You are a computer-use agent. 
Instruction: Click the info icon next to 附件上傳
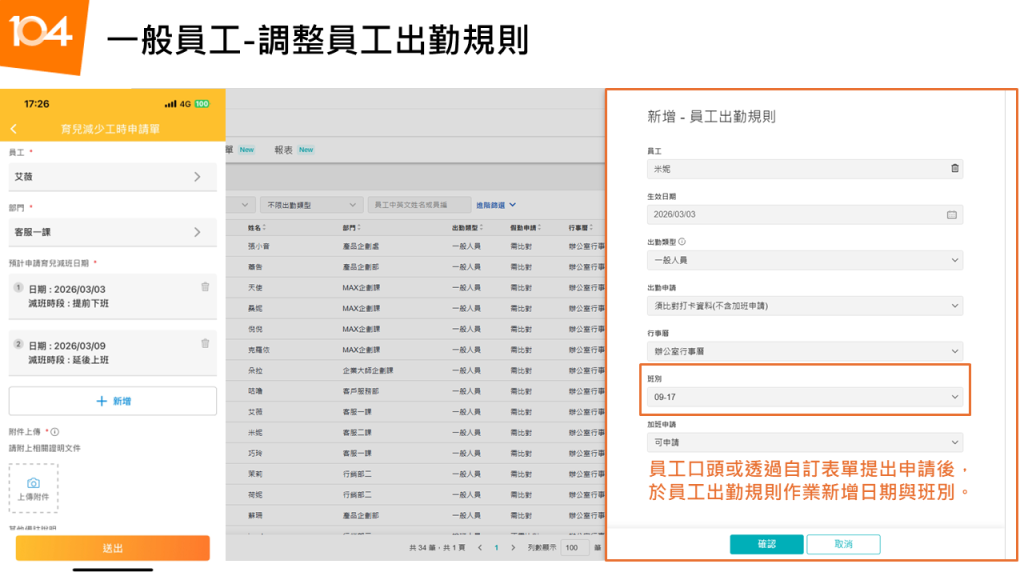[54, 432]
